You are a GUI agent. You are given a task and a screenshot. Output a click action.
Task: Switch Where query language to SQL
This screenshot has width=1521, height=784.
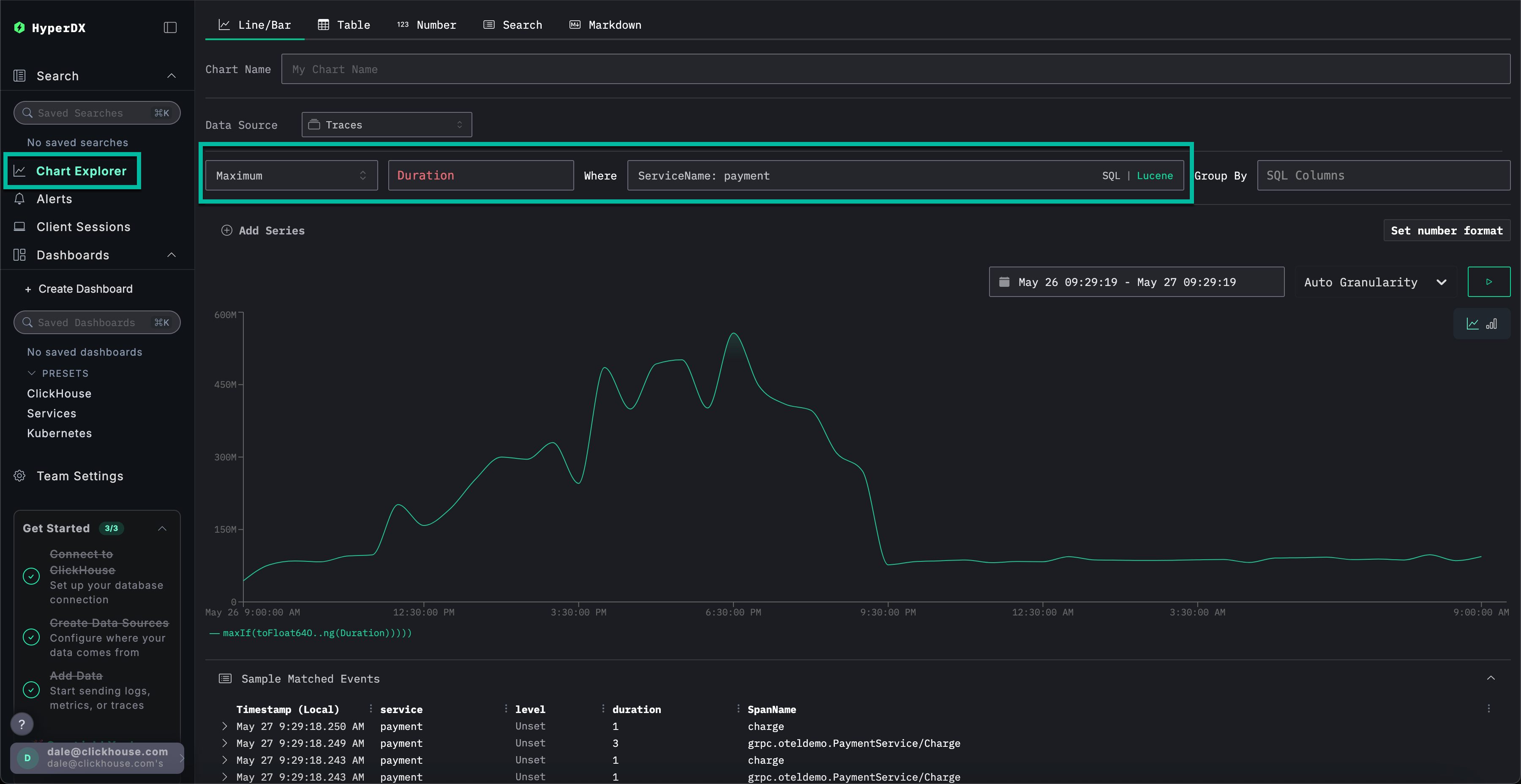pyautogui.click(x=1111, y=175)
